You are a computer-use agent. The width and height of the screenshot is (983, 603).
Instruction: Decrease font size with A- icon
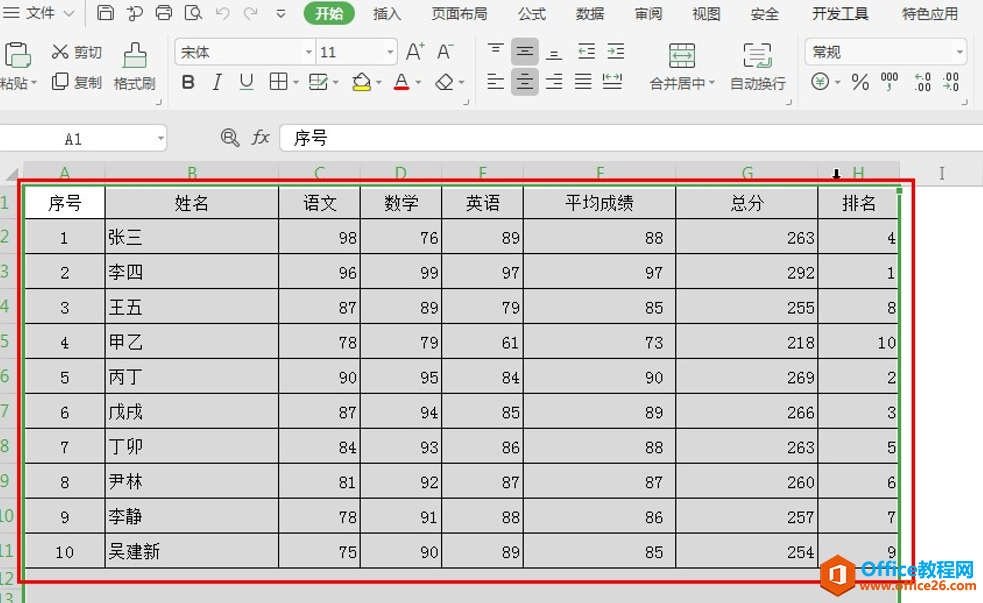tap(445, 52)
